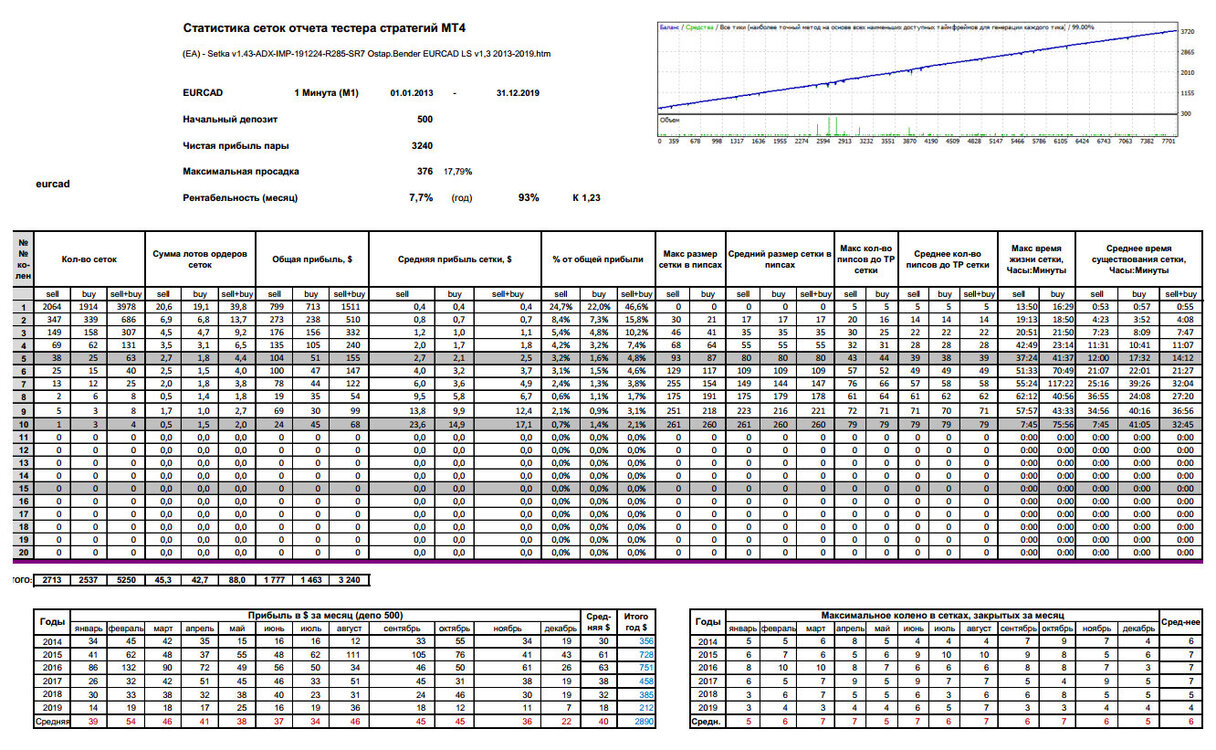Click the end date '31.12.2019'
Viewport: 1216px width, 750px height.
pos(517,92)
